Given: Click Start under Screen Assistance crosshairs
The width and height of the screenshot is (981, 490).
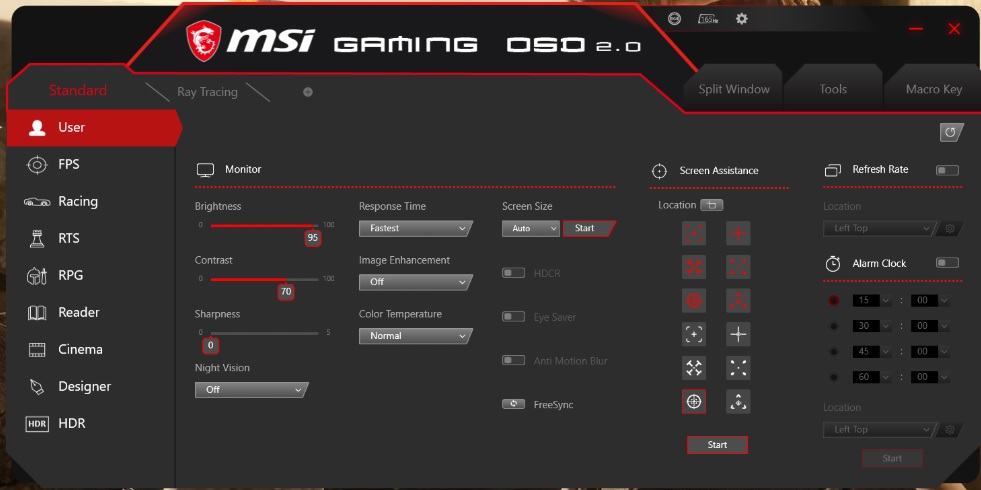Looking at the screenshot, I should (717, 445).
